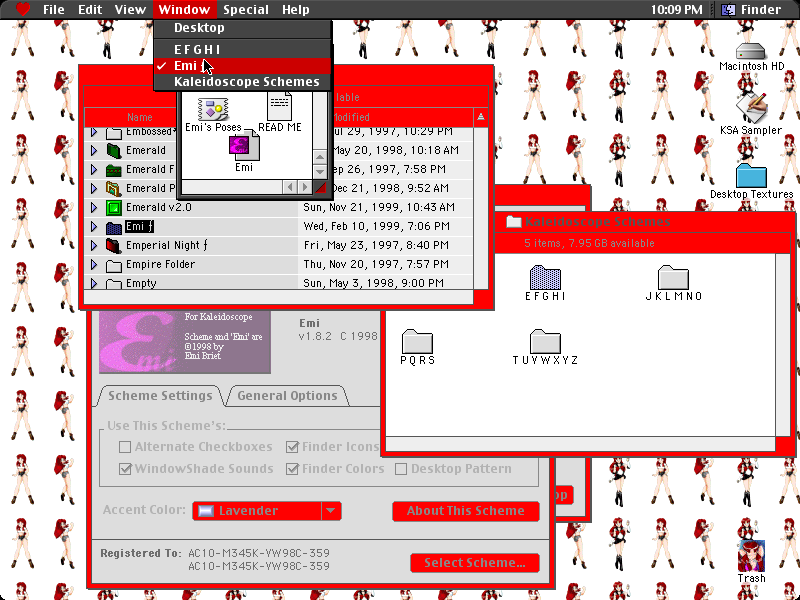Choose Kaleidoscope Schemes in the Window menu

pos(243,82)
